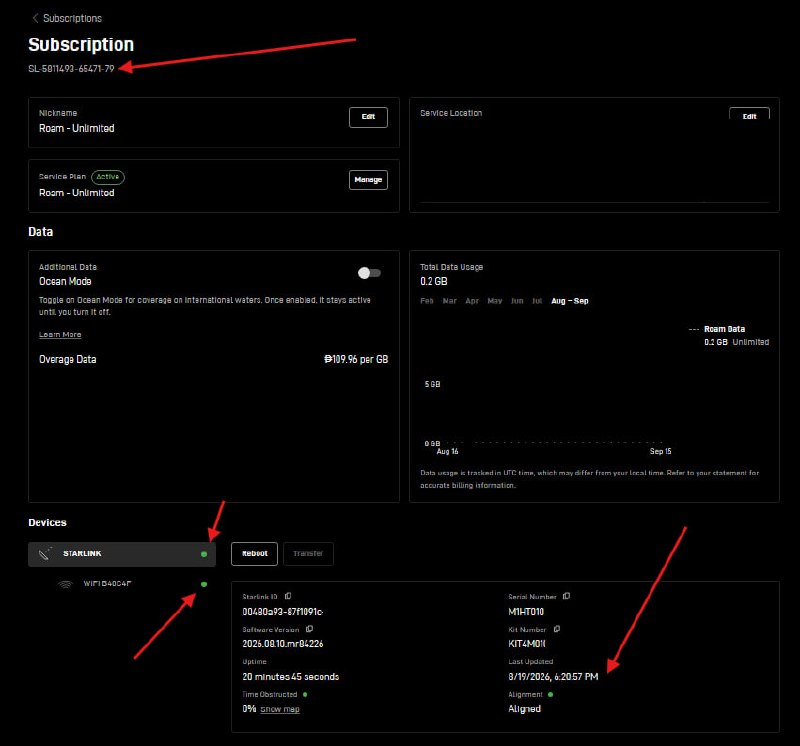Viewport: 800px width, 746px height.
Task: Click the Aligned status text
Action: [x=524, y=709]
